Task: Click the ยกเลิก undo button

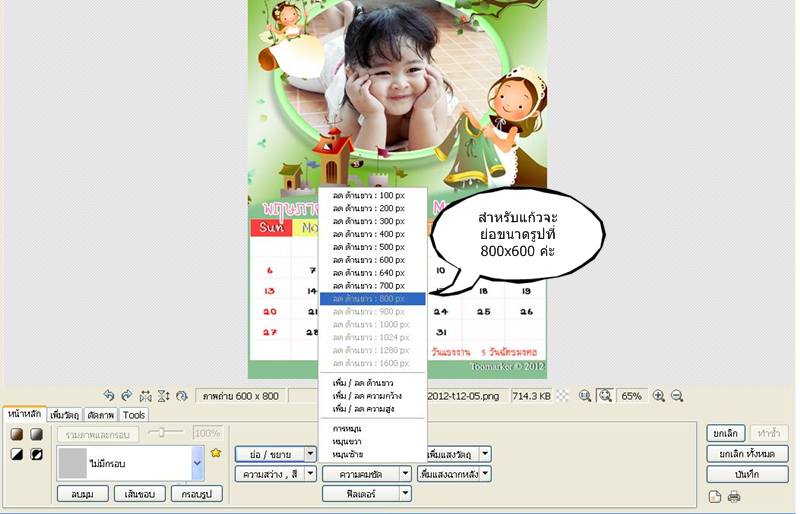Action: 726,433
